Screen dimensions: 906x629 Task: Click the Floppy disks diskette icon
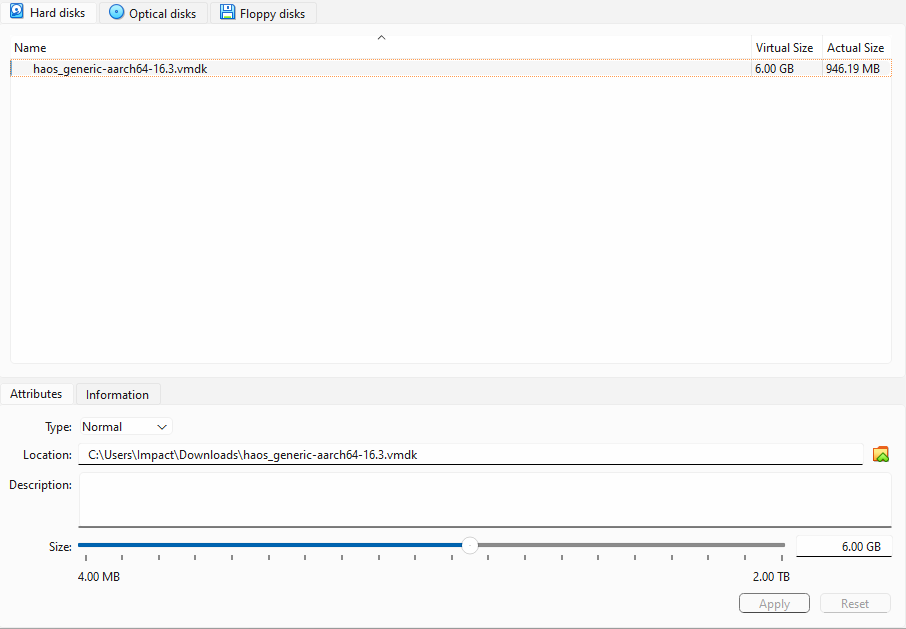point(228,13)
